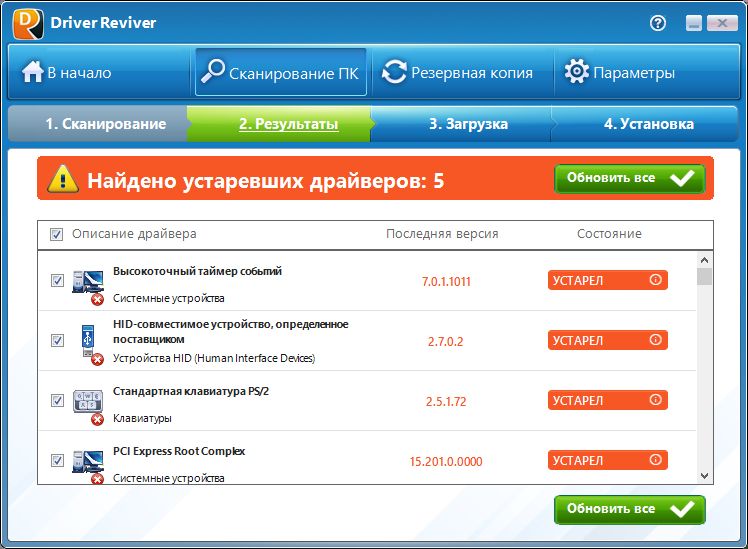The width and height of the screenshot is (748, 549).
Task: Click version 15.201.0.0000
Action: click(446, 462)
